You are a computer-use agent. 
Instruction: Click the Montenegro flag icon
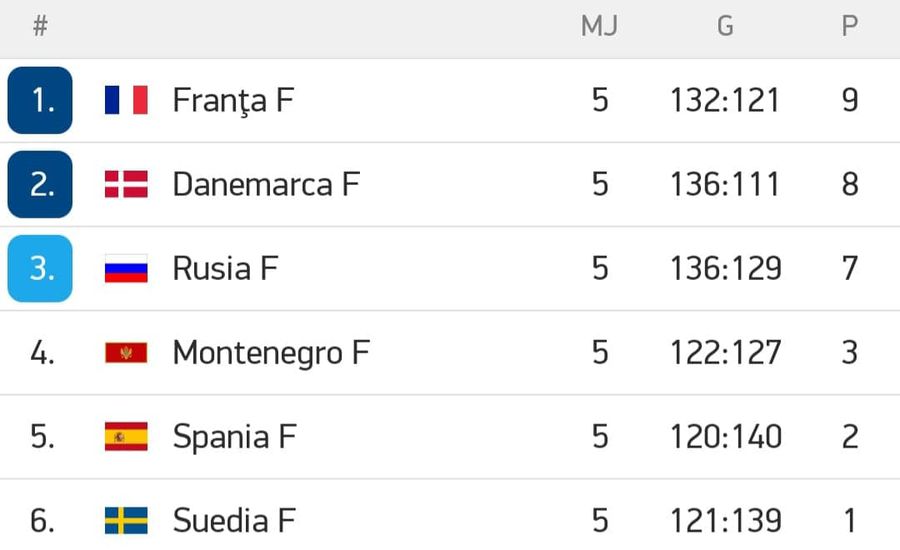point(126,353)
